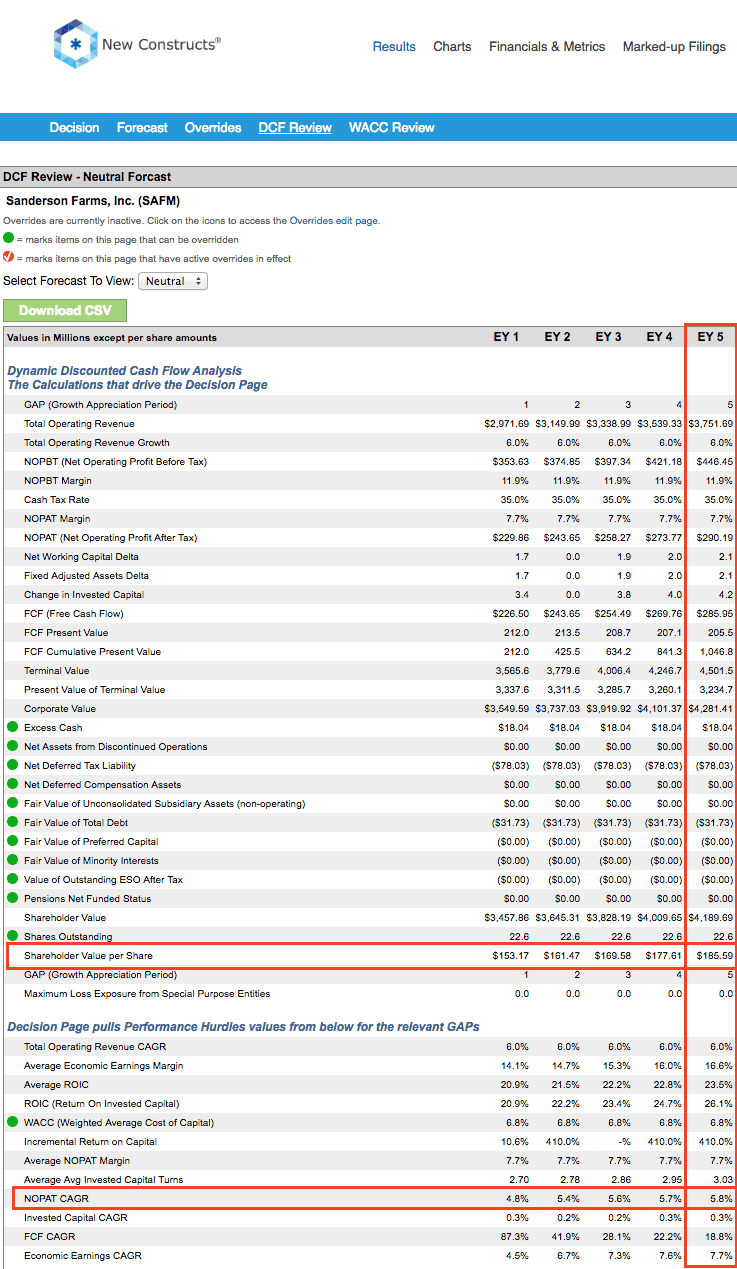This screenshot has height=1269, width=737.
Task: Click the Economic Earnings CAGR label
Action: pyautogui.click(x=83, y=1255)
